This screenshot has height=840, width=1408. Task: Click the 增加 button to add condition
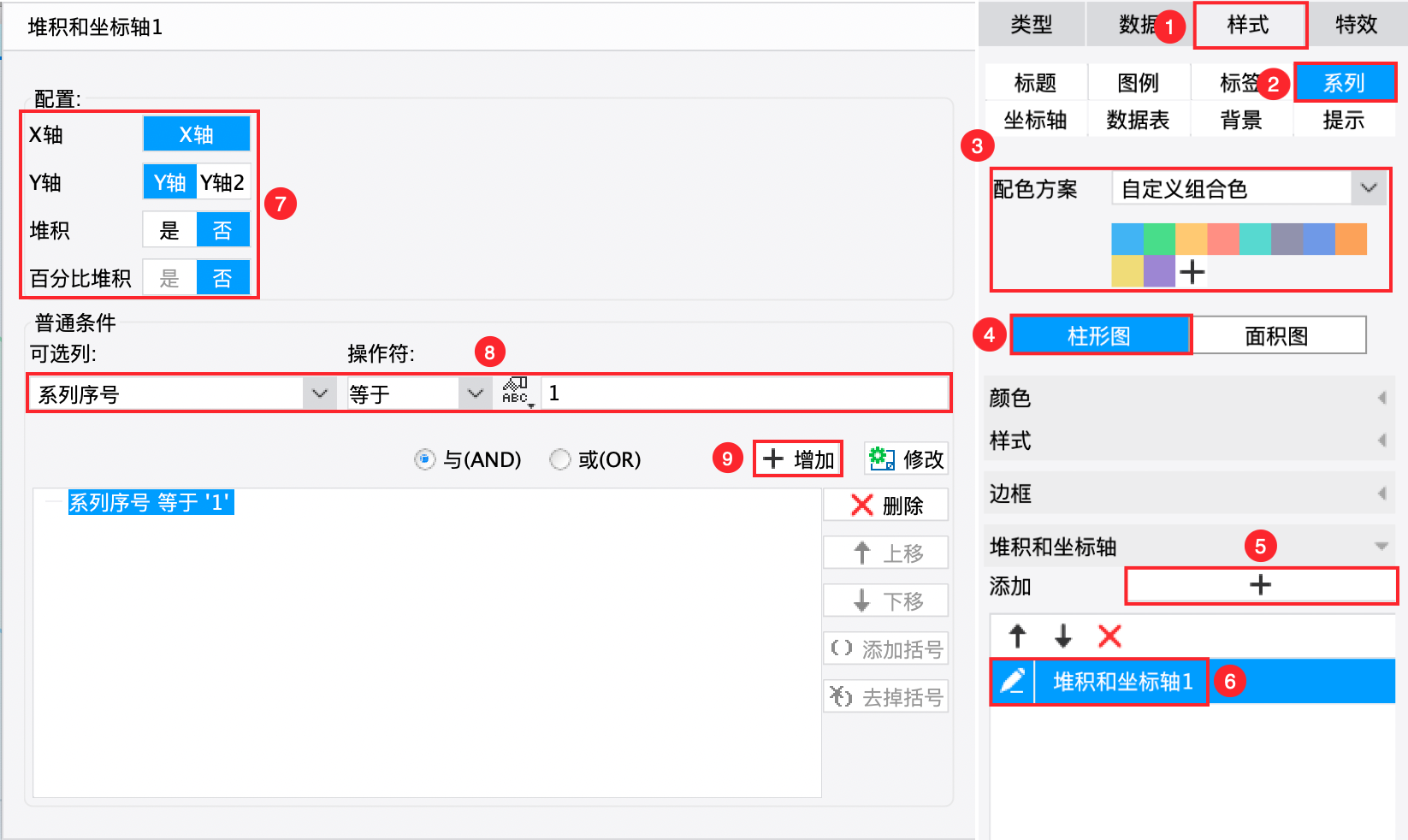[797, 459]
